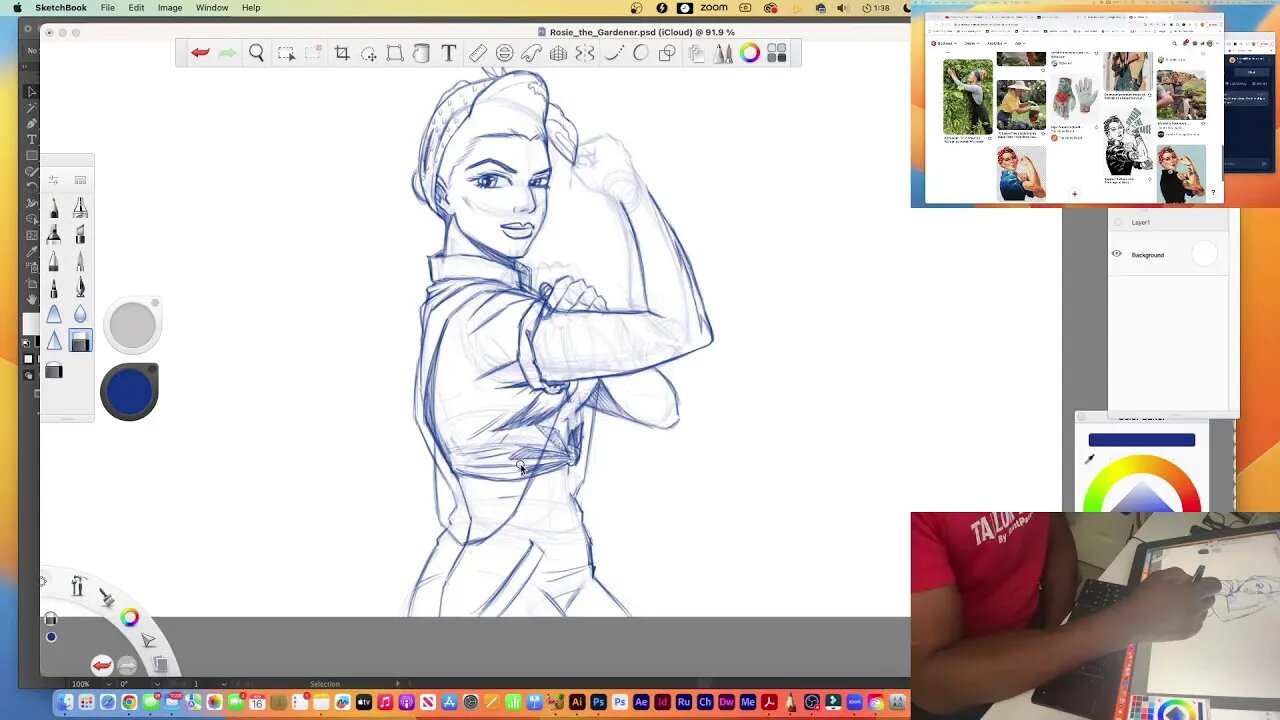Open Brush Properties sliders icon in palette
This screenshot has width=1280, height=720.
point(54,180)
